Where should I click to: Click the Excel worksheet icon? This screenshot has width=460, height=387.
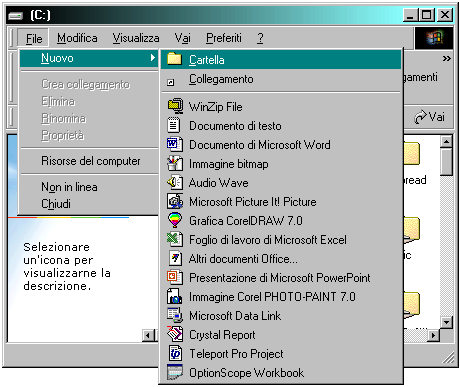tap(175, 239)
